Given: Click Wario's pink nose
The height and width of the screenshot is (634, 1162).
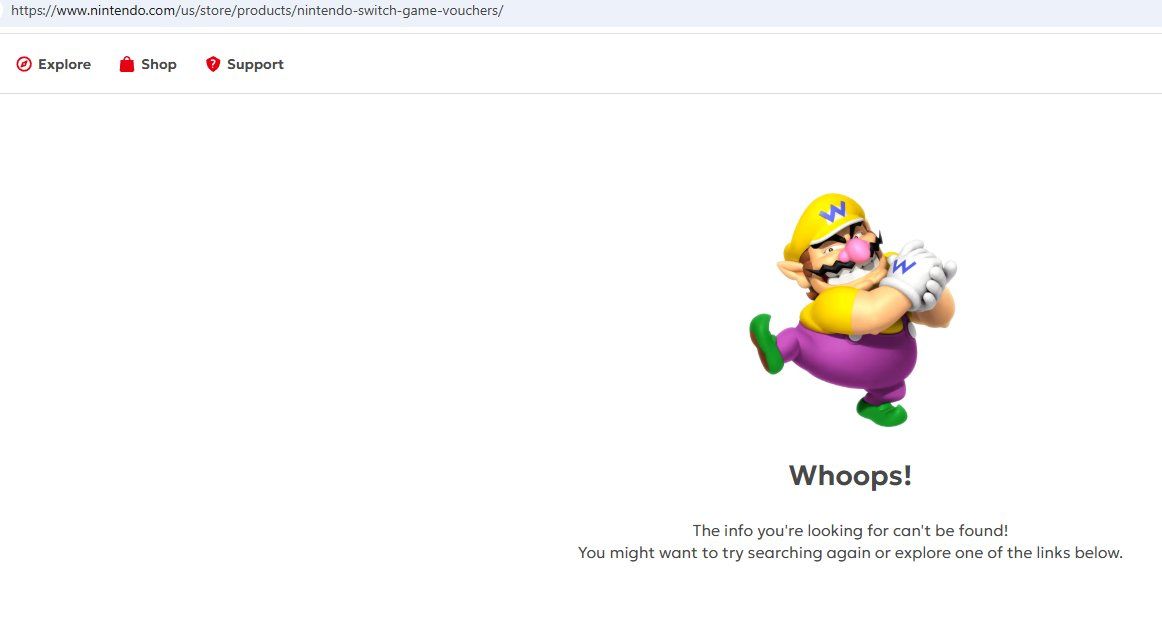Looking at the screenshot, I should (850, 251).
